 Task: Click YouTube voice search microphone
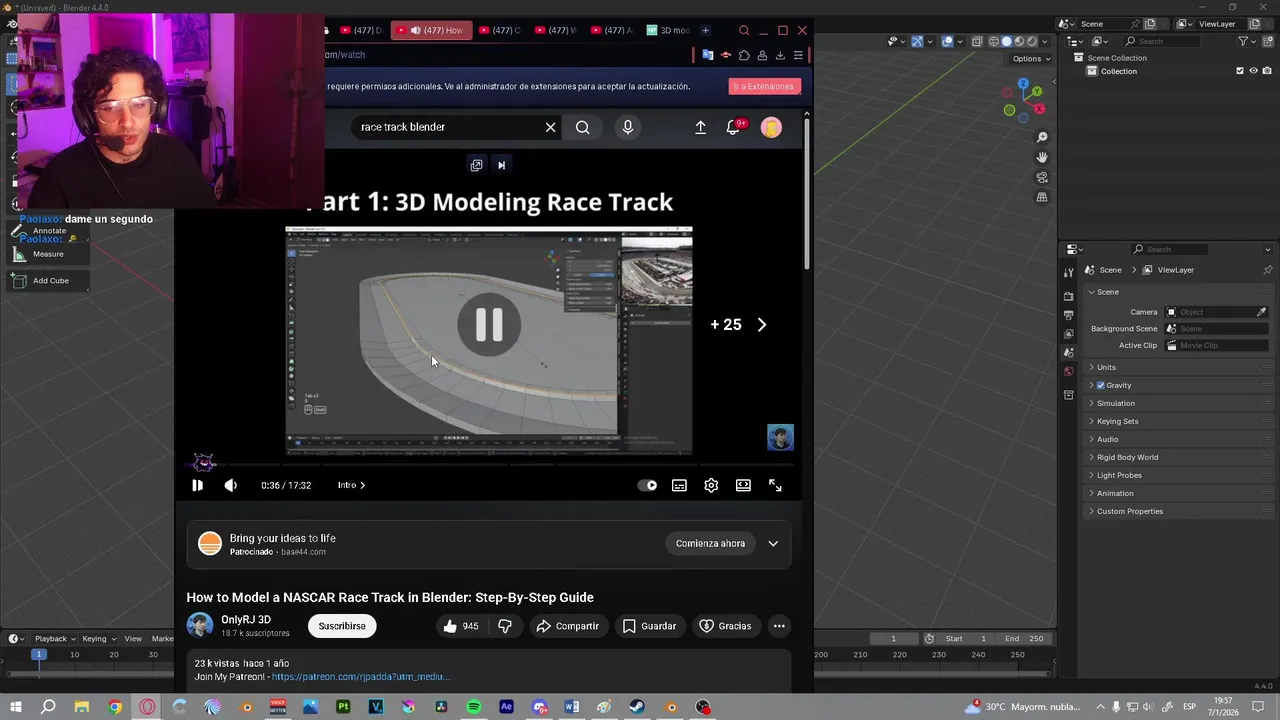click(x=628, y=127)
